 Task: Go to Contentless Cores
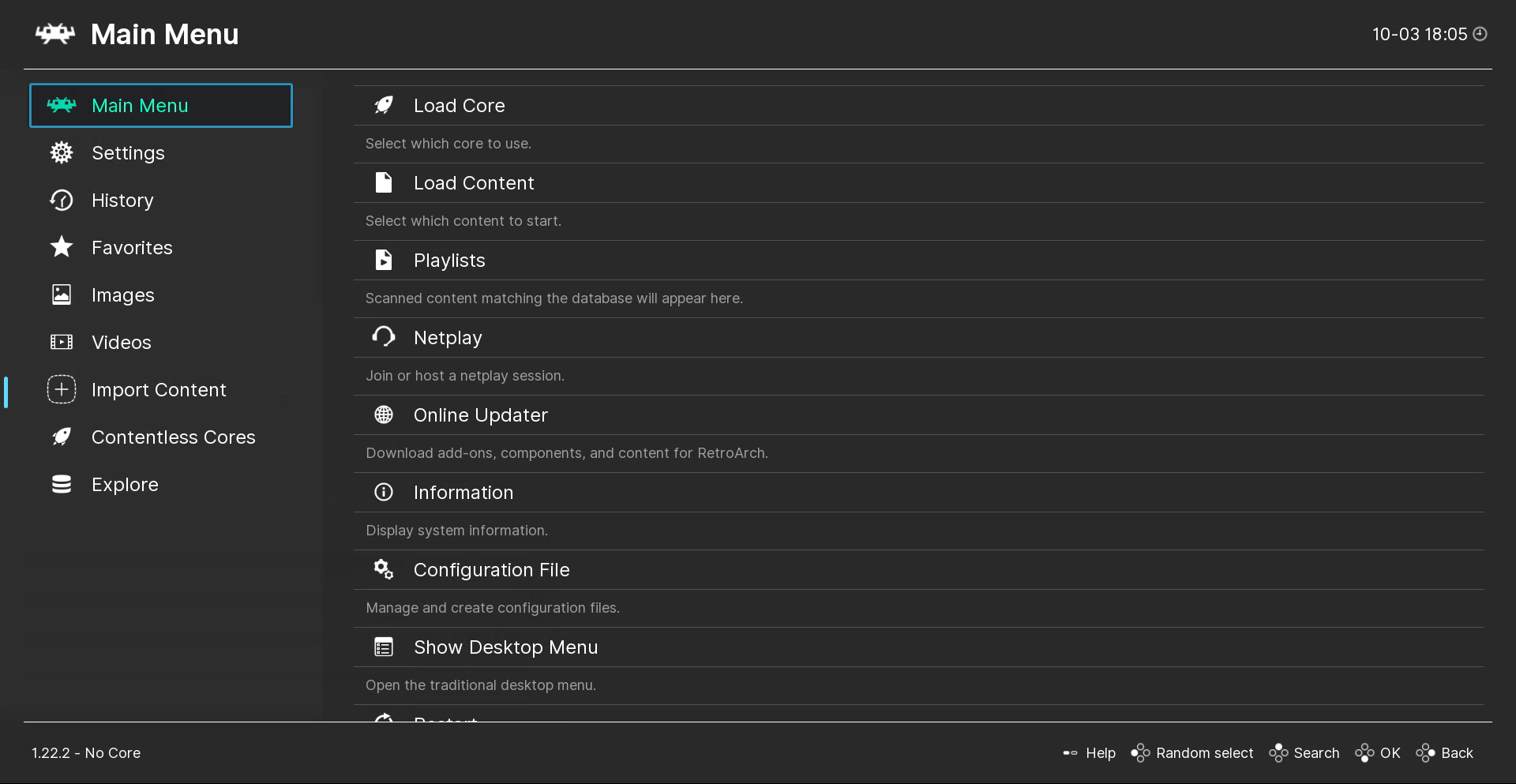pyautogui.click(x=173, y=437)
